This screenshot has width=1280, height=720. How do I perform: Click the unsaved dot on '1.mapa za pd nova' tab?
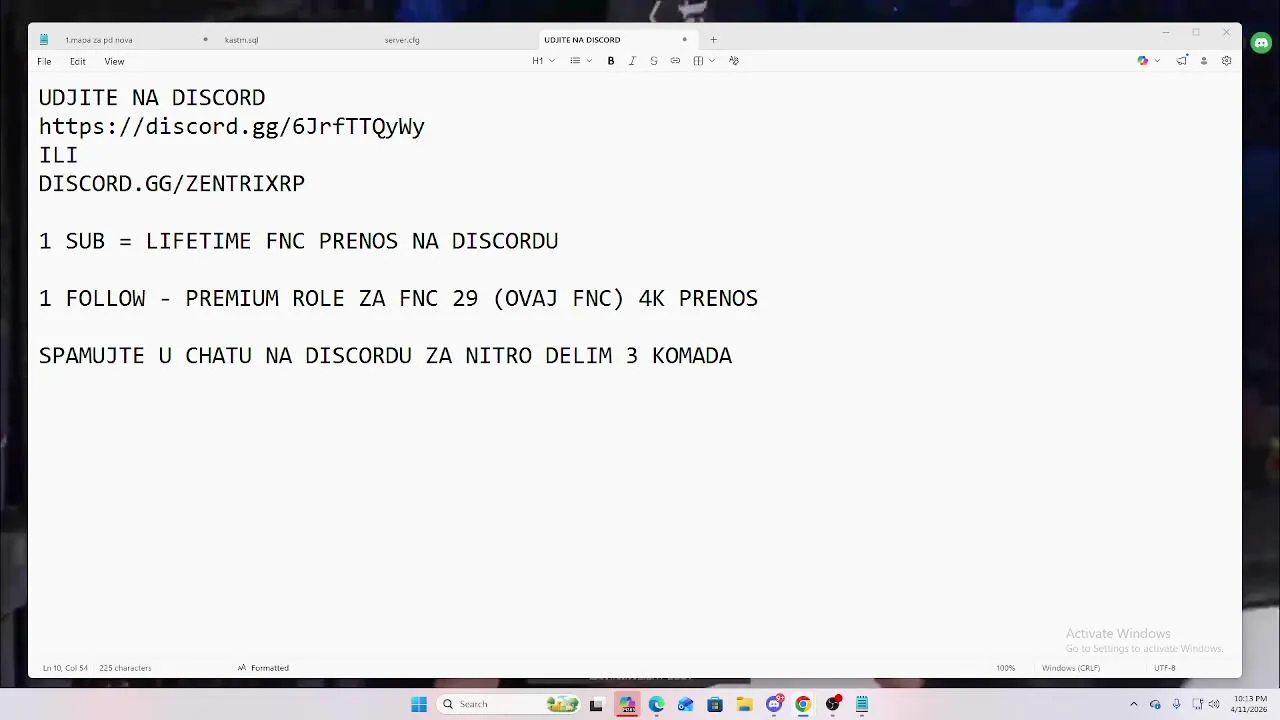(x=205, y=40)
